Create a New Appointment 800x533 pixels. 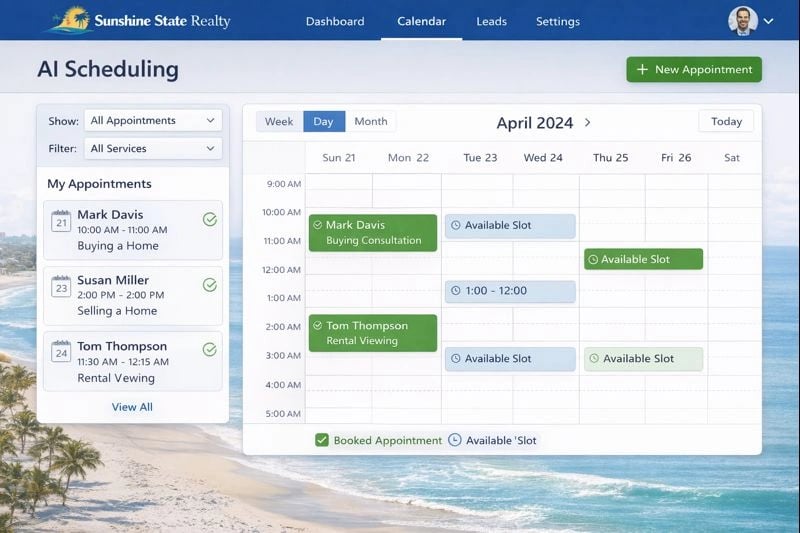(x=694, y=69)
